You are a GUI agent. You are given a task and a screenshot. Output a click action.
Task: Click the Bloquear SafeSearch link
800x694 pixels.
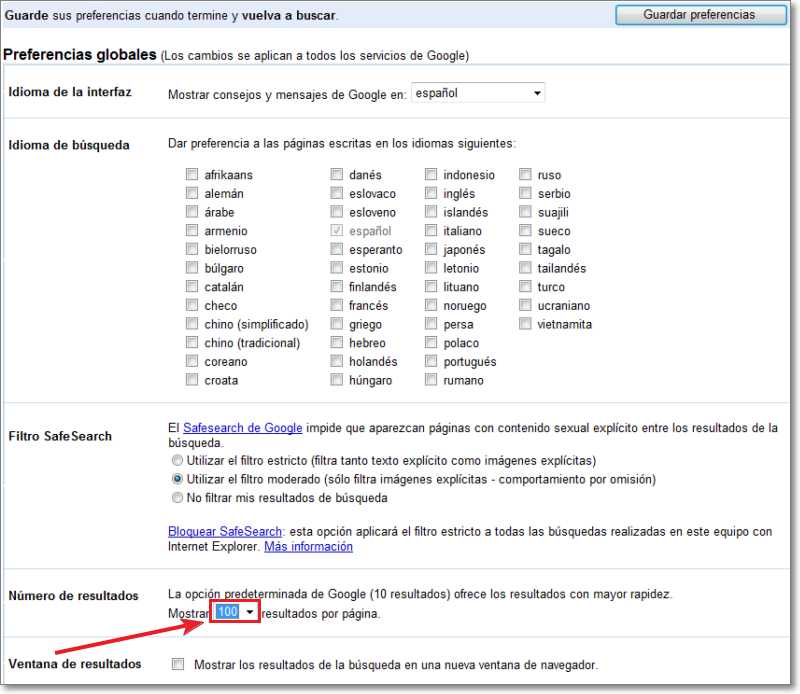tap(225, 531)
